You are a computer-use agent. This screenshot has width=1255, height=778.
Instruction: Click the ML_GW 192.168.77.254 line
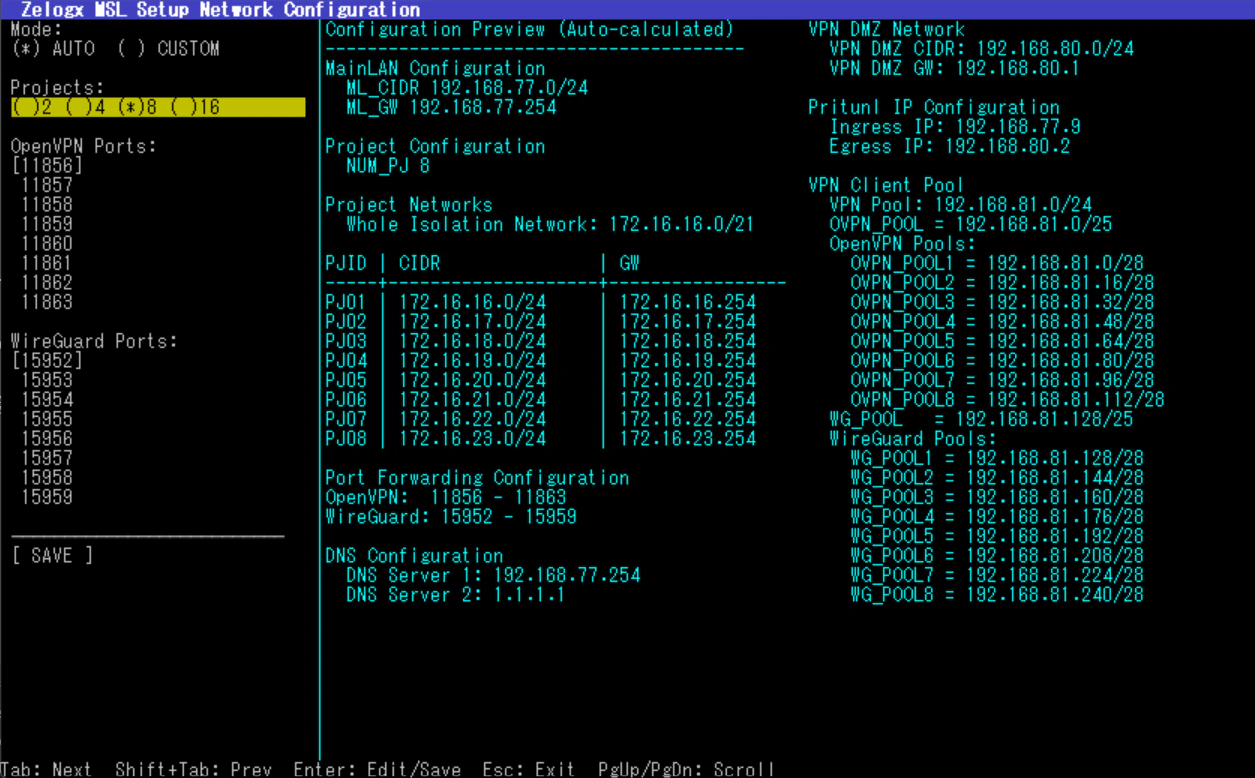451,107
